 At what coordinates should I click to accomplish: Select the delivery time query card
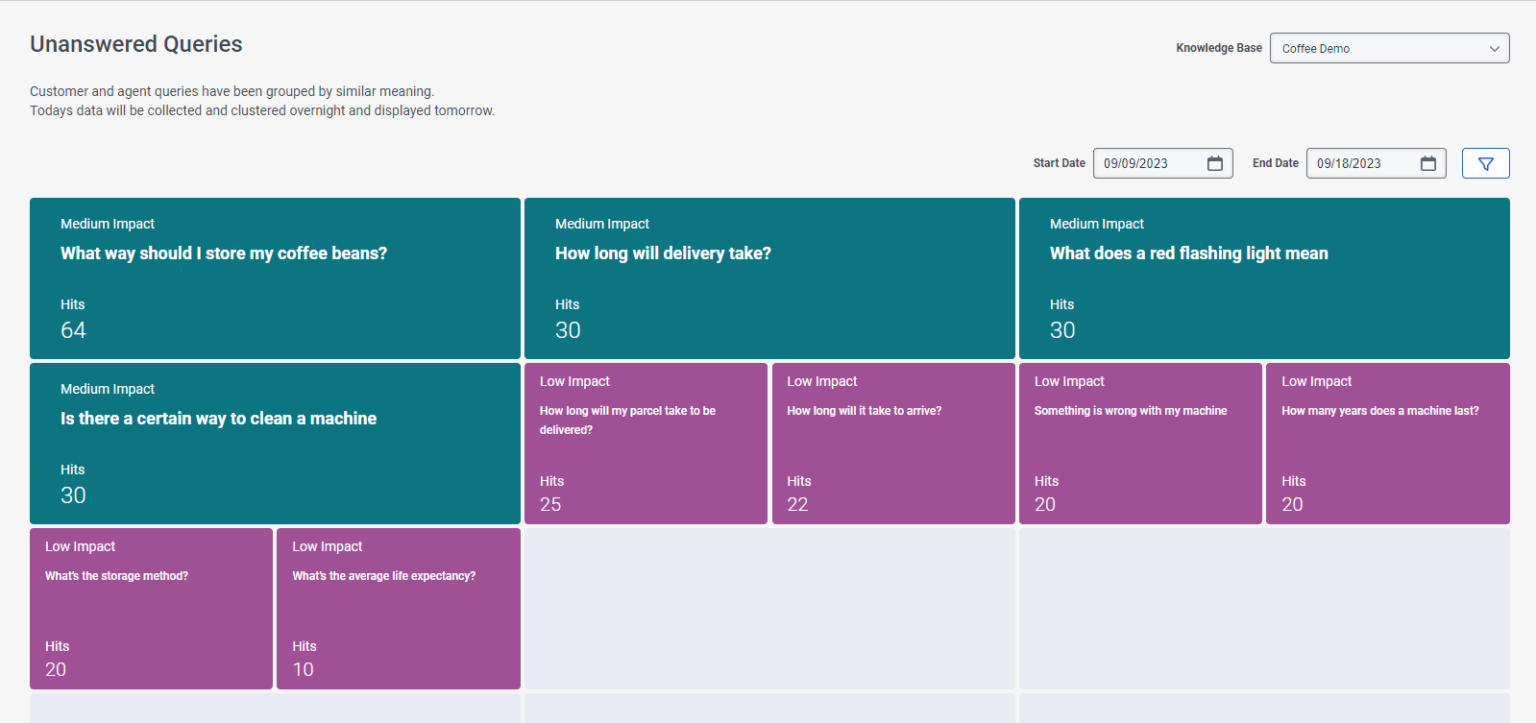[x=769, y=278]
